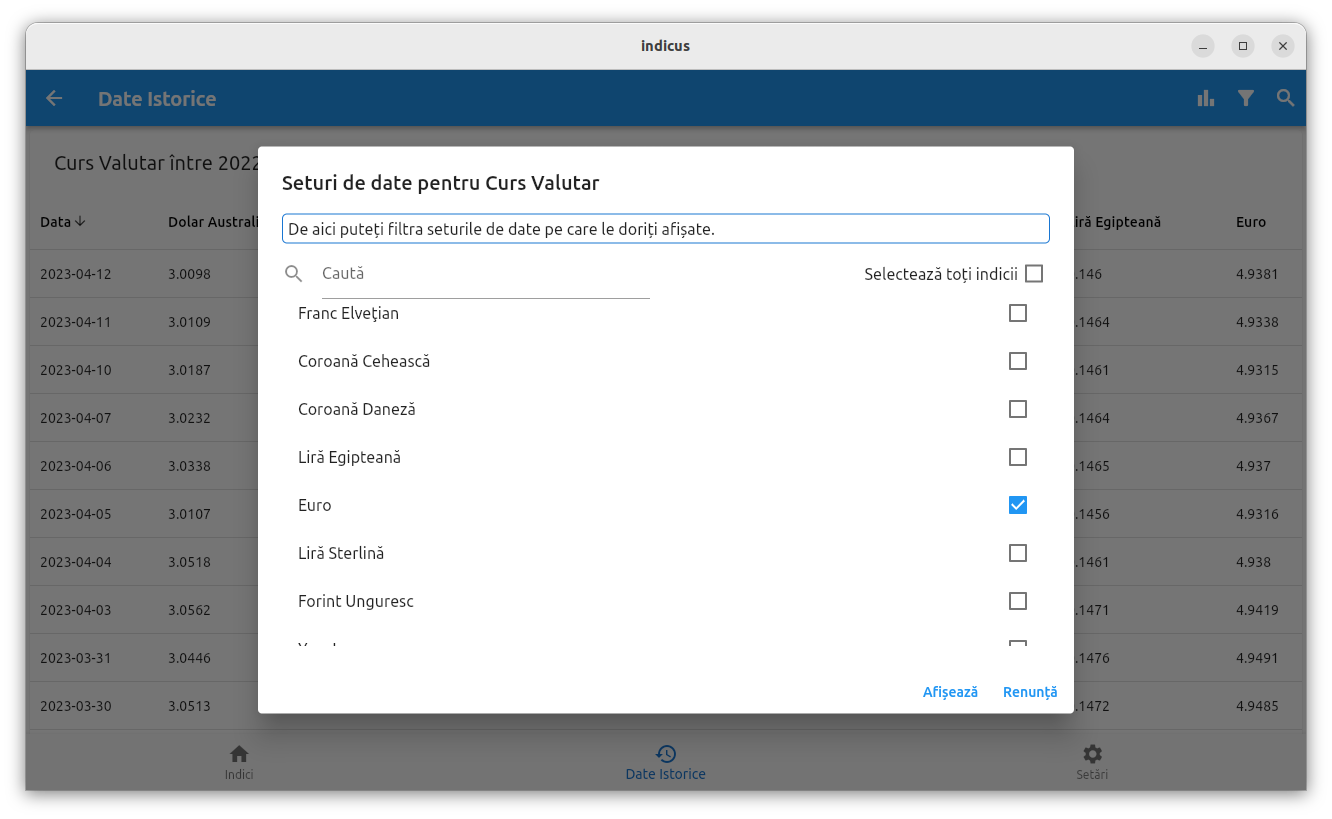Enable the Forint Unguresc checkbox
This screenshot has height=819, width=1332.
click(x=1018, y=601)
